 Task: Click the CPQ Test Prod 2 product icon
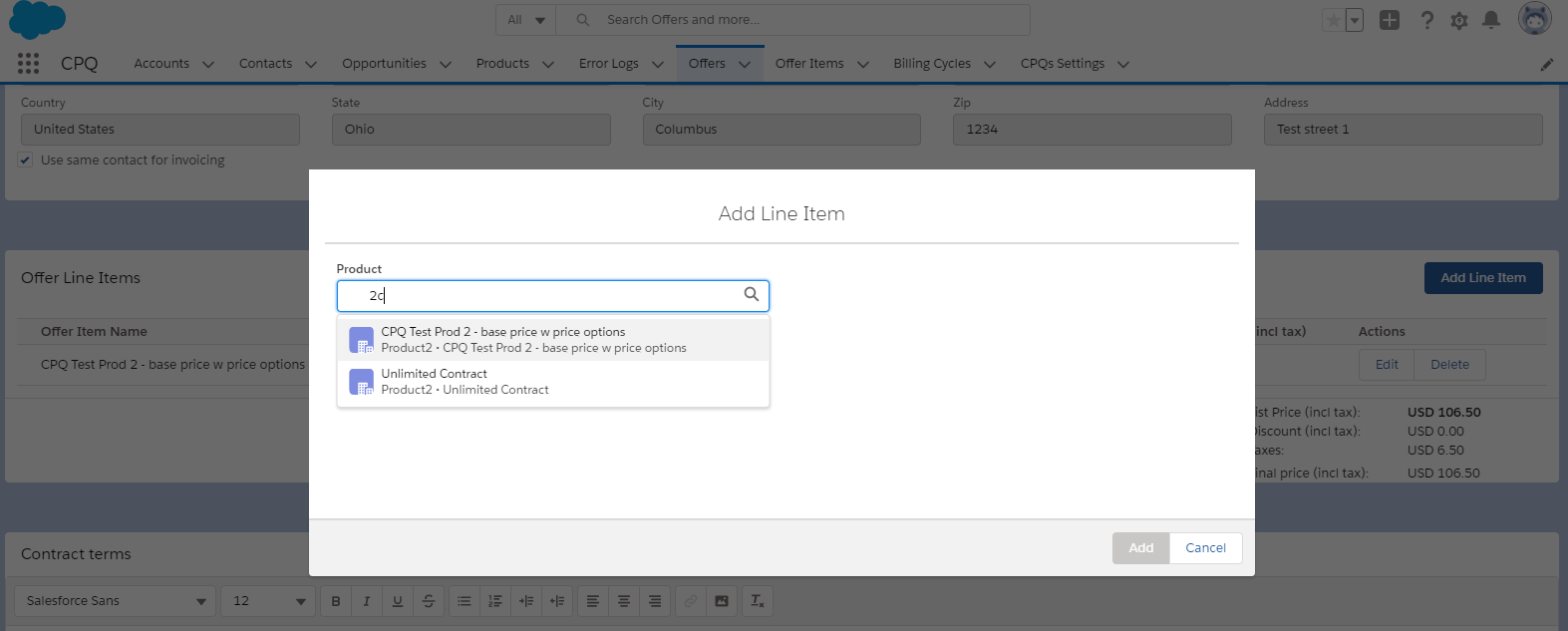click(361, 340)
